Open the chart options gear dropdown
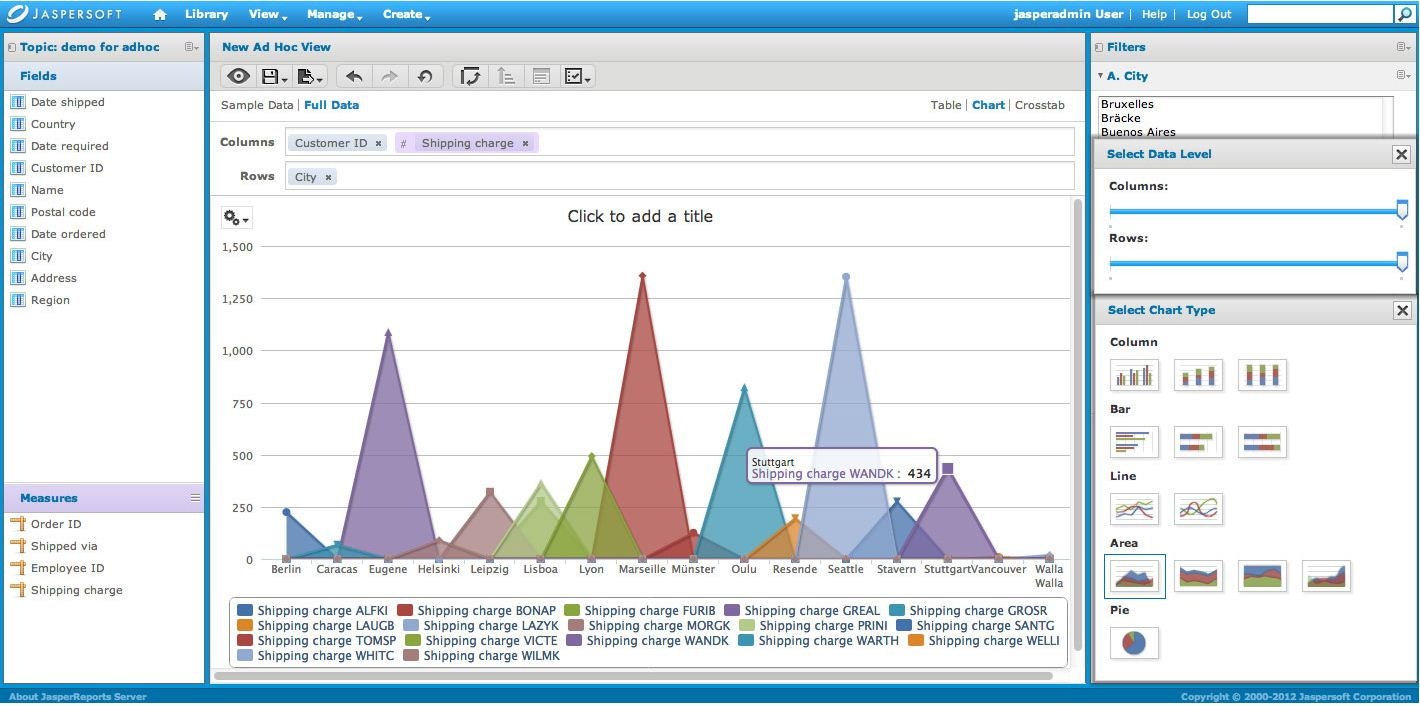 pos(237,217)
